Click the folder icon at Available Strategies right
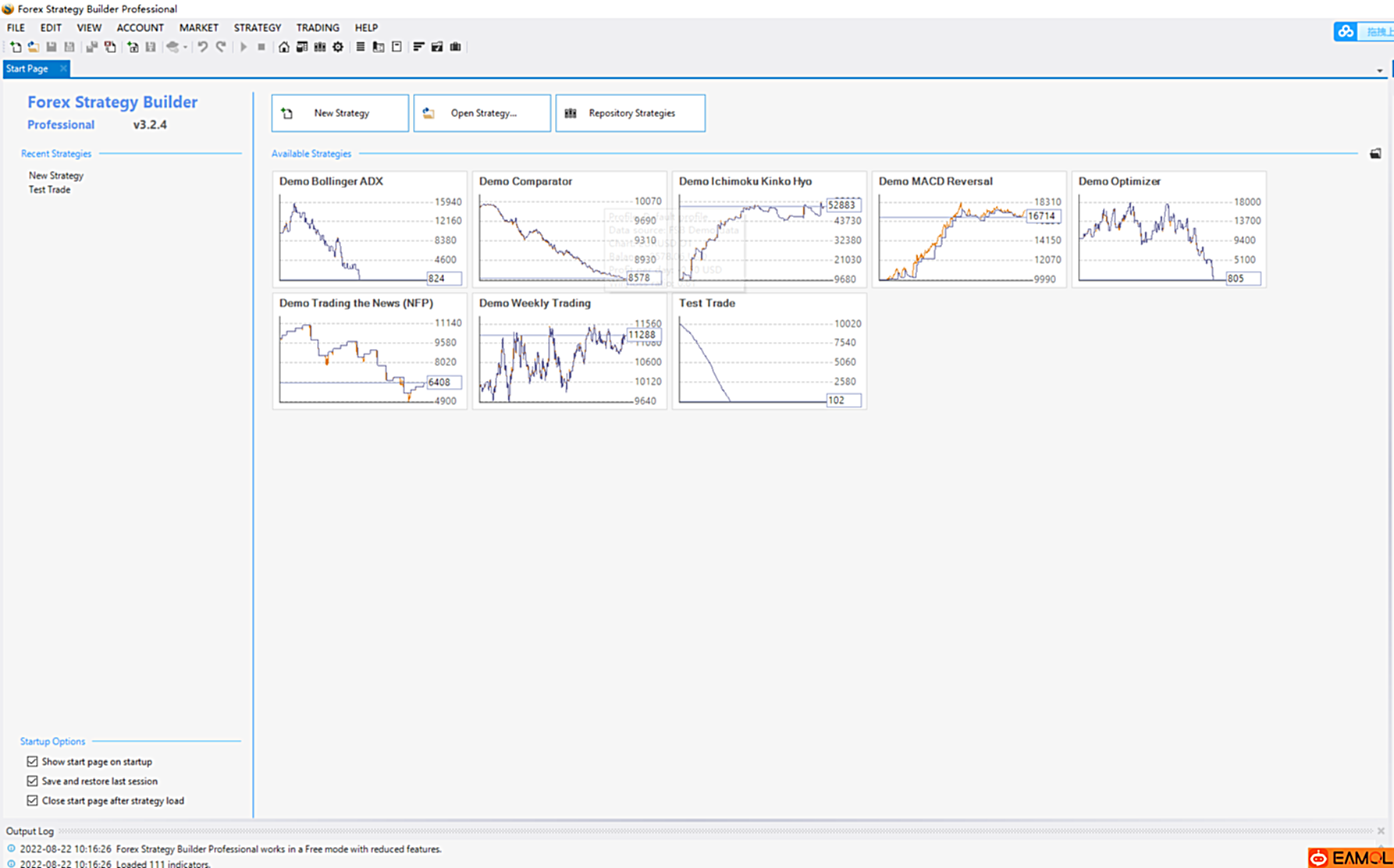Screen dimensions: 1394x868 click(1375, 154)
